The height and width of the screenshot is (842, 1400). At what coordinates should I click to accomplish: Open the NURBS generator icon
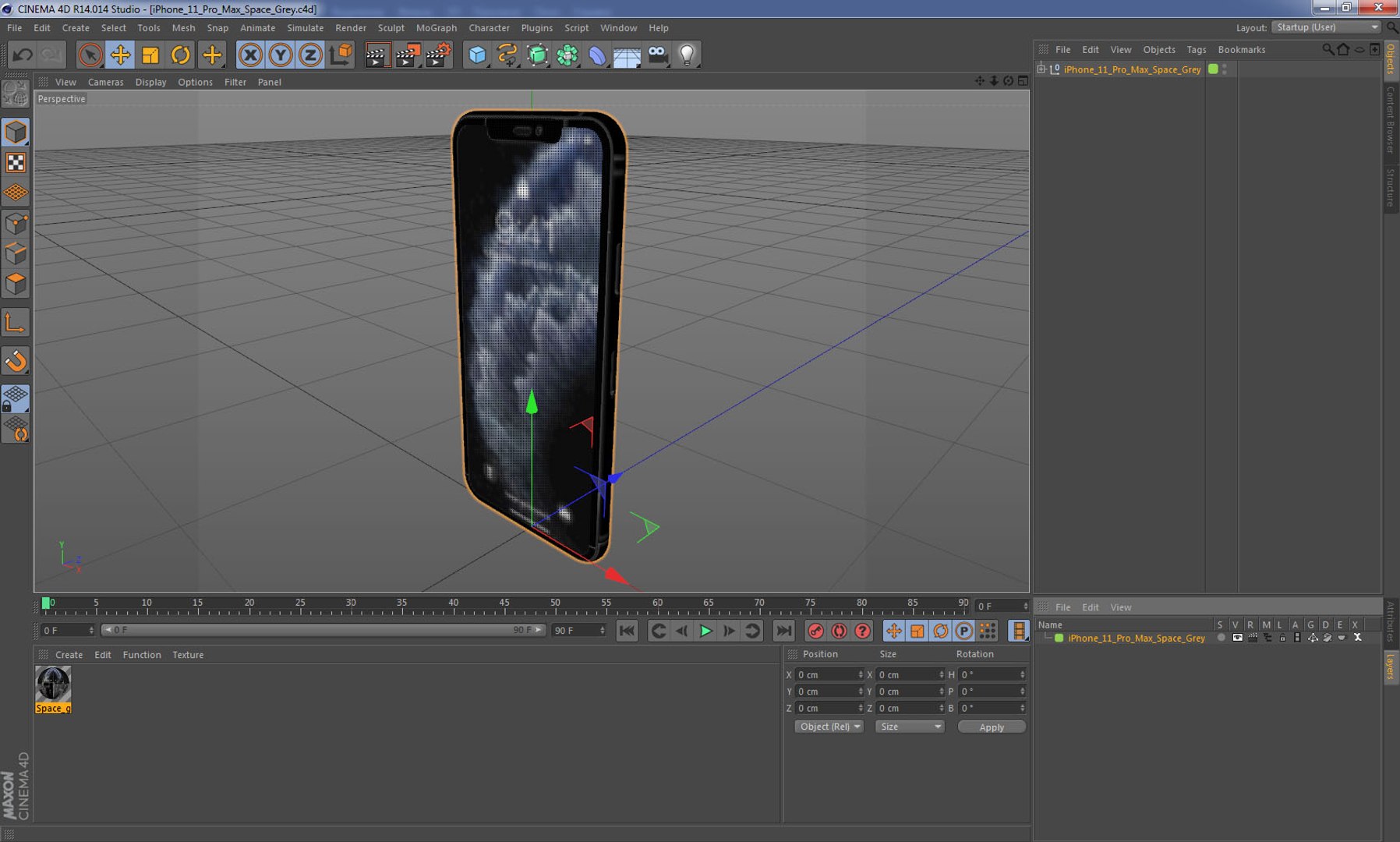537,55
